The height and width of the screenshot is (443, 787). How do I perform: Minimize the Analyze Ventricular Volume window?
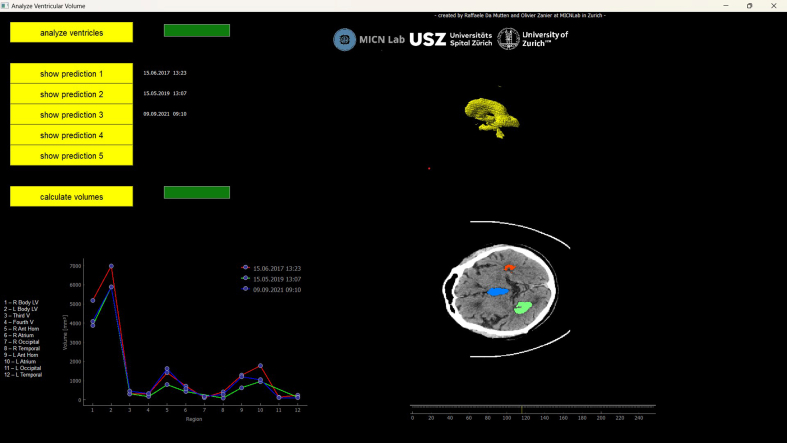[x=726, y=6]
